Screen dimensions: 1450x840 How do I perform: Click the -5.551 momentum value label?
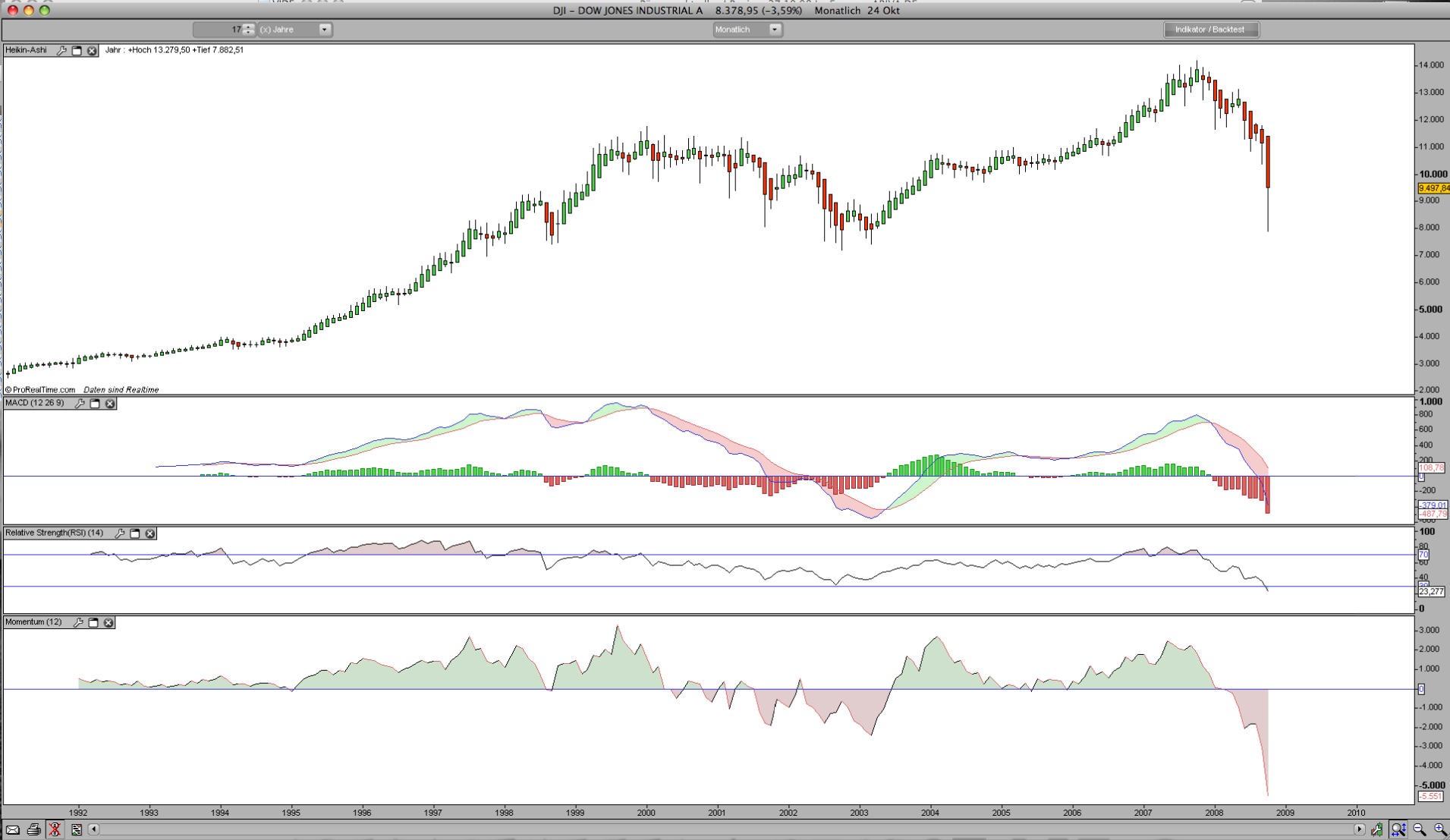1430,796
